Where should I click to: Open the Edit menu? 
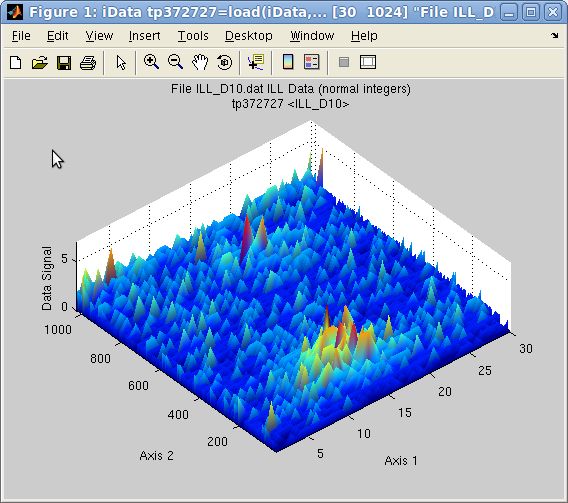(58, 36)
